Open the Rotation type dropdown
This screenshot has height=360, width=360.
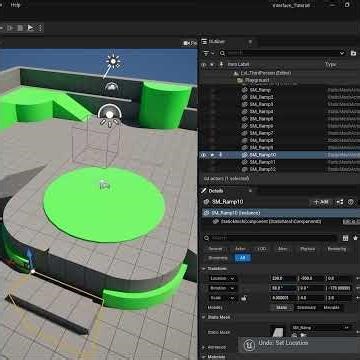[x=223, y=288]
